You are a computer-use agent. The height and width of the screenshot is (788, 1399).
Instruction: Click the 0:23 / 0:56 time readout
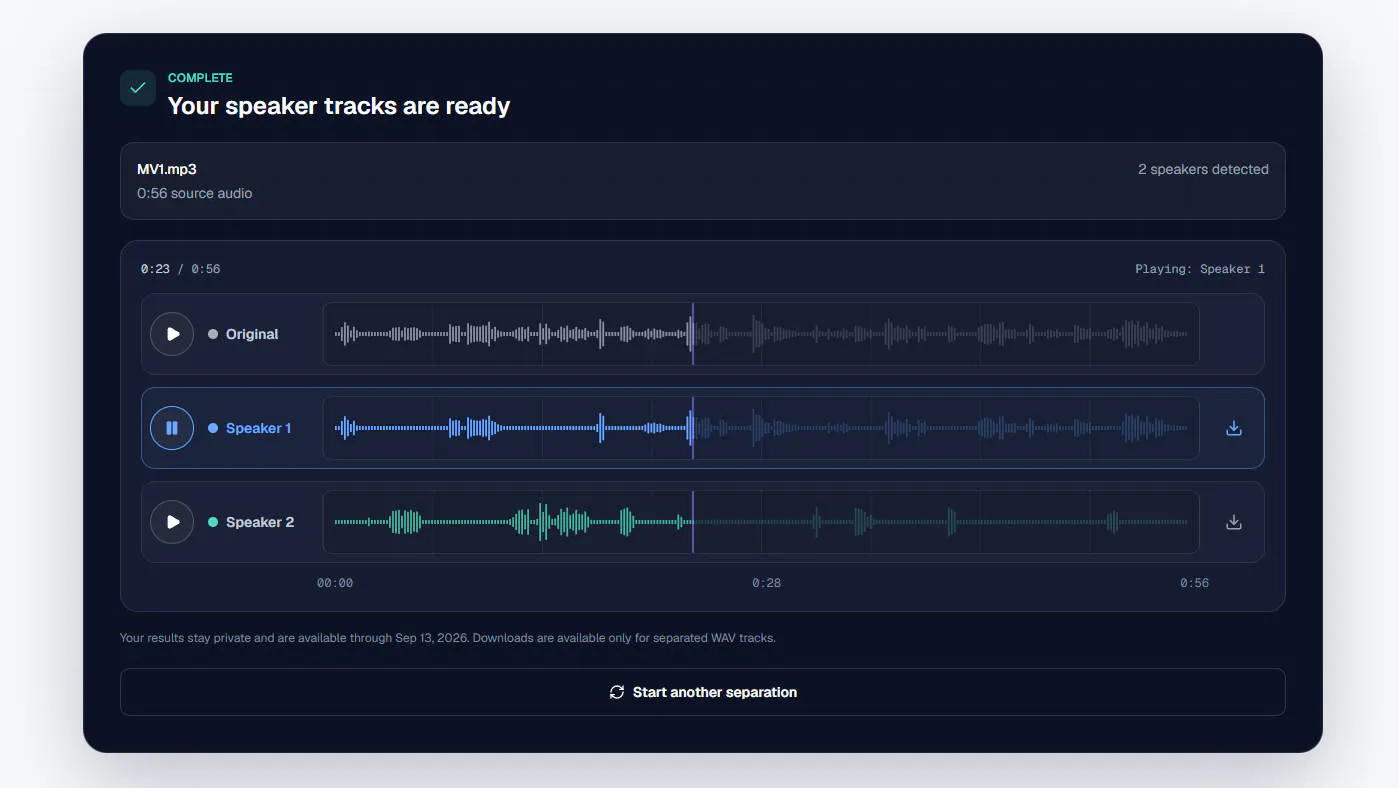(180, 269)
